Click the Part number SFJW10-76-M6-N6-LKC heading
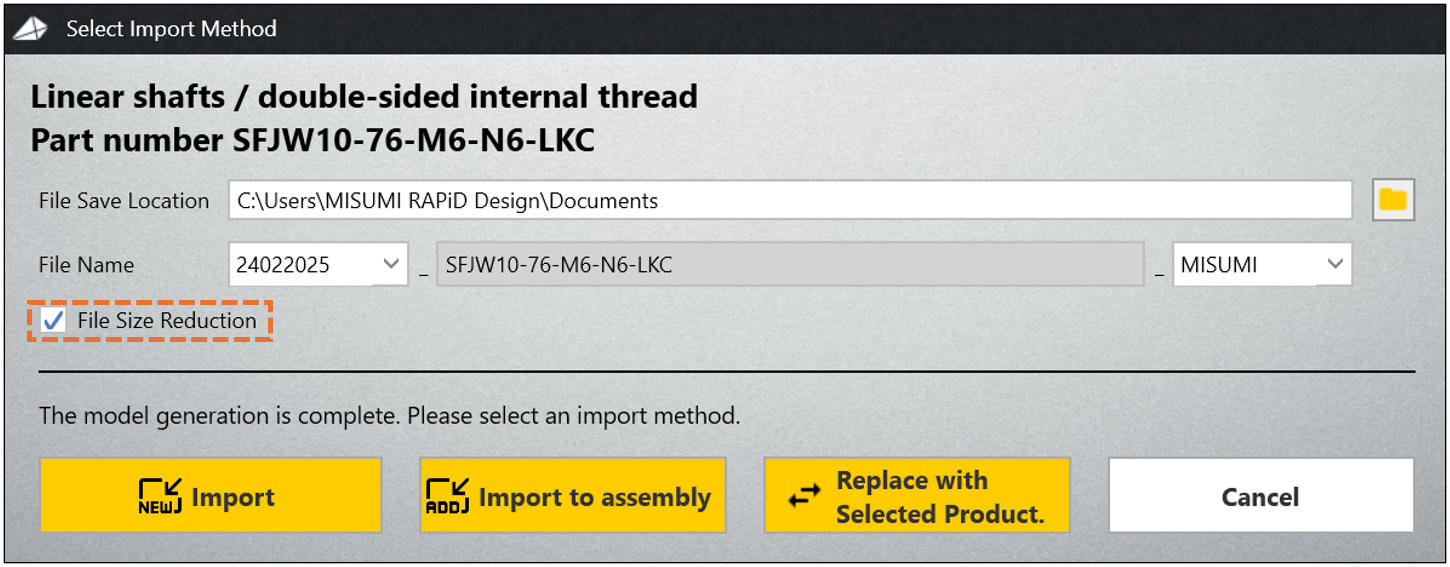The image size is (1450, 567). 313,140
